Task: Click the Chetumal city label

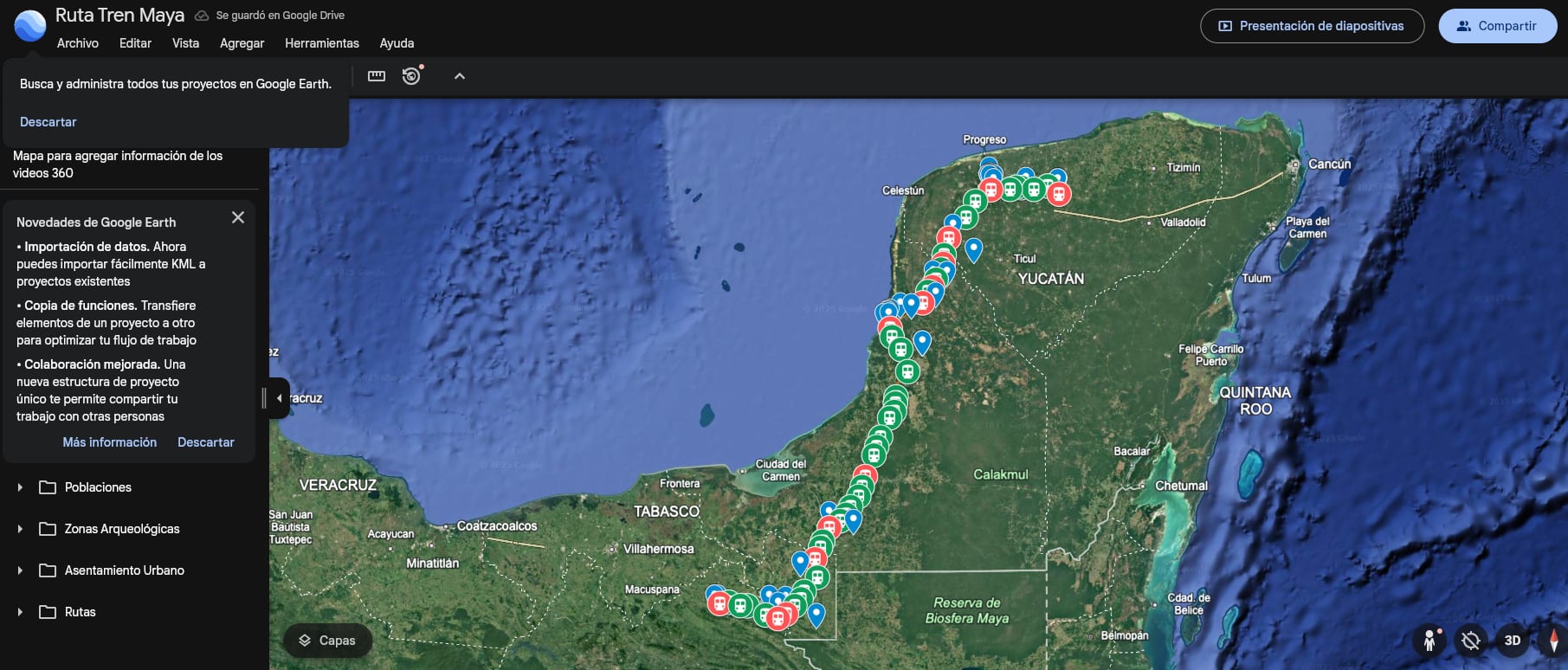Action: tap(1181, 486)
